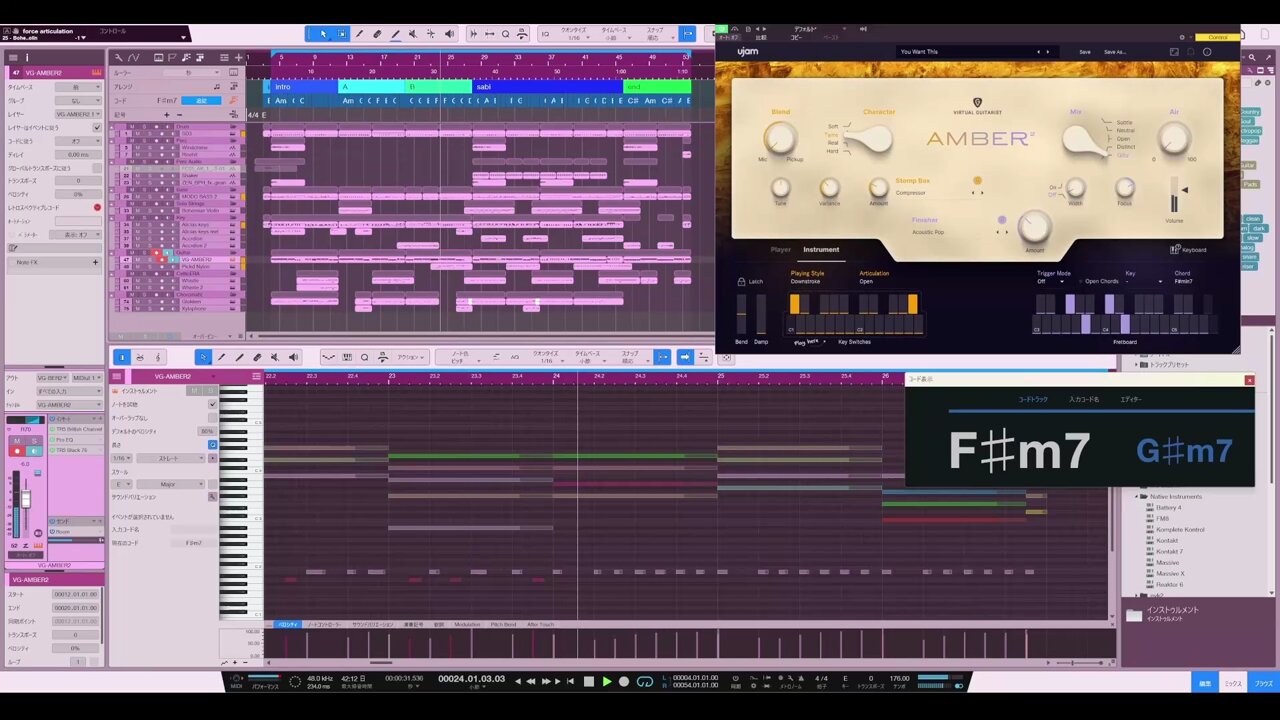Click the VG-AMBER2 channel fader
The image size is (1280, 720).
point(26,499)
